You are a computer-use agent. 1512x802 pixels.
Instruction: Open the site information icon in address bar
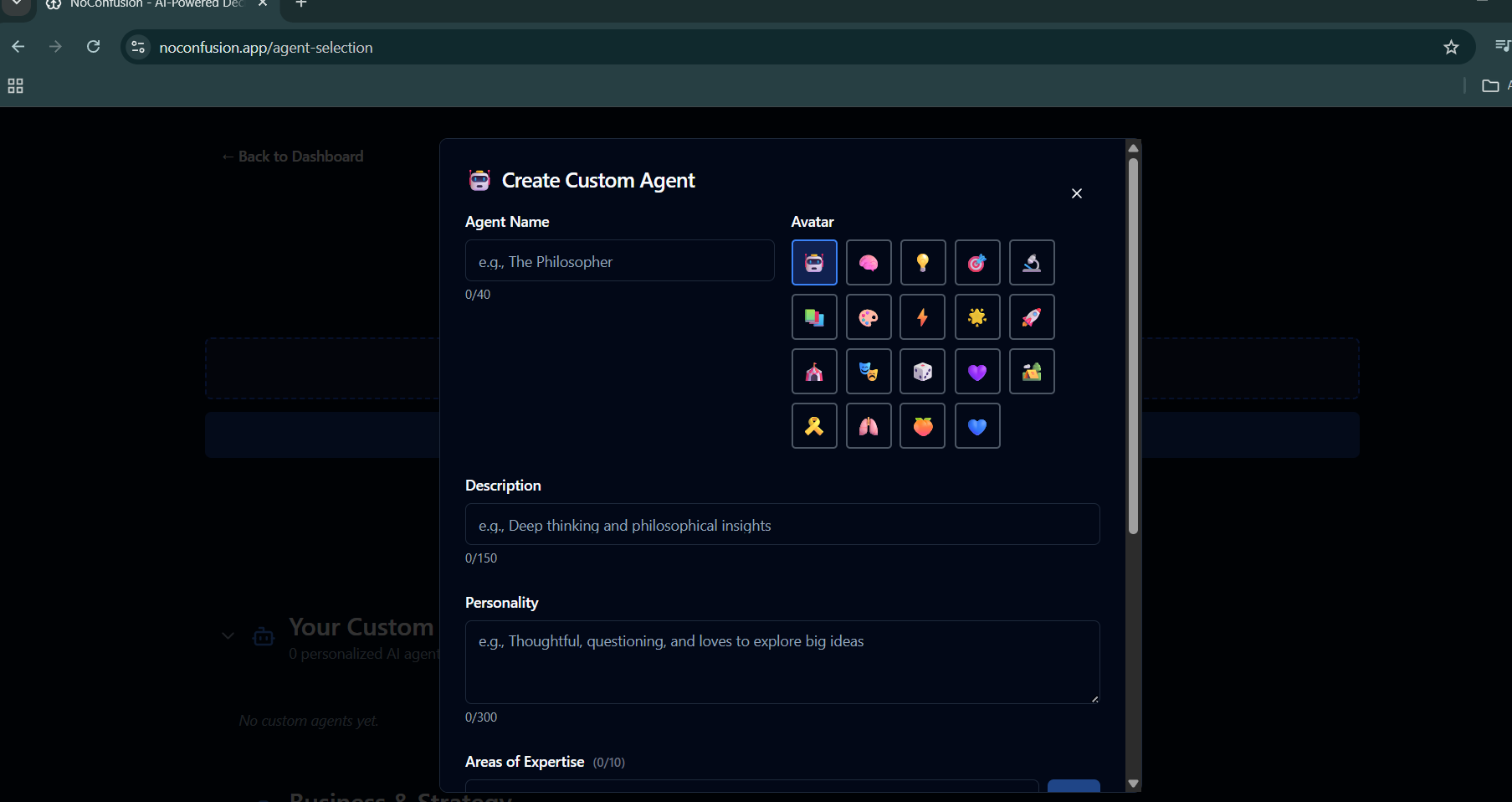click(x=139, y=48)
